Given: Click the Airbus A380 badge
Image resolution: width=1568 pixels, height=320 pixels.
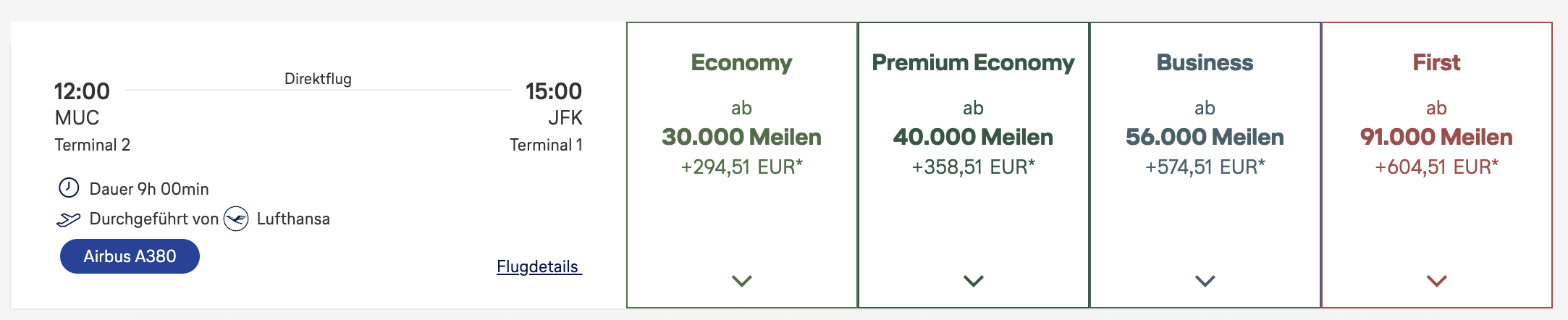Looking at the screenshot, I should (x=130, y=256).
